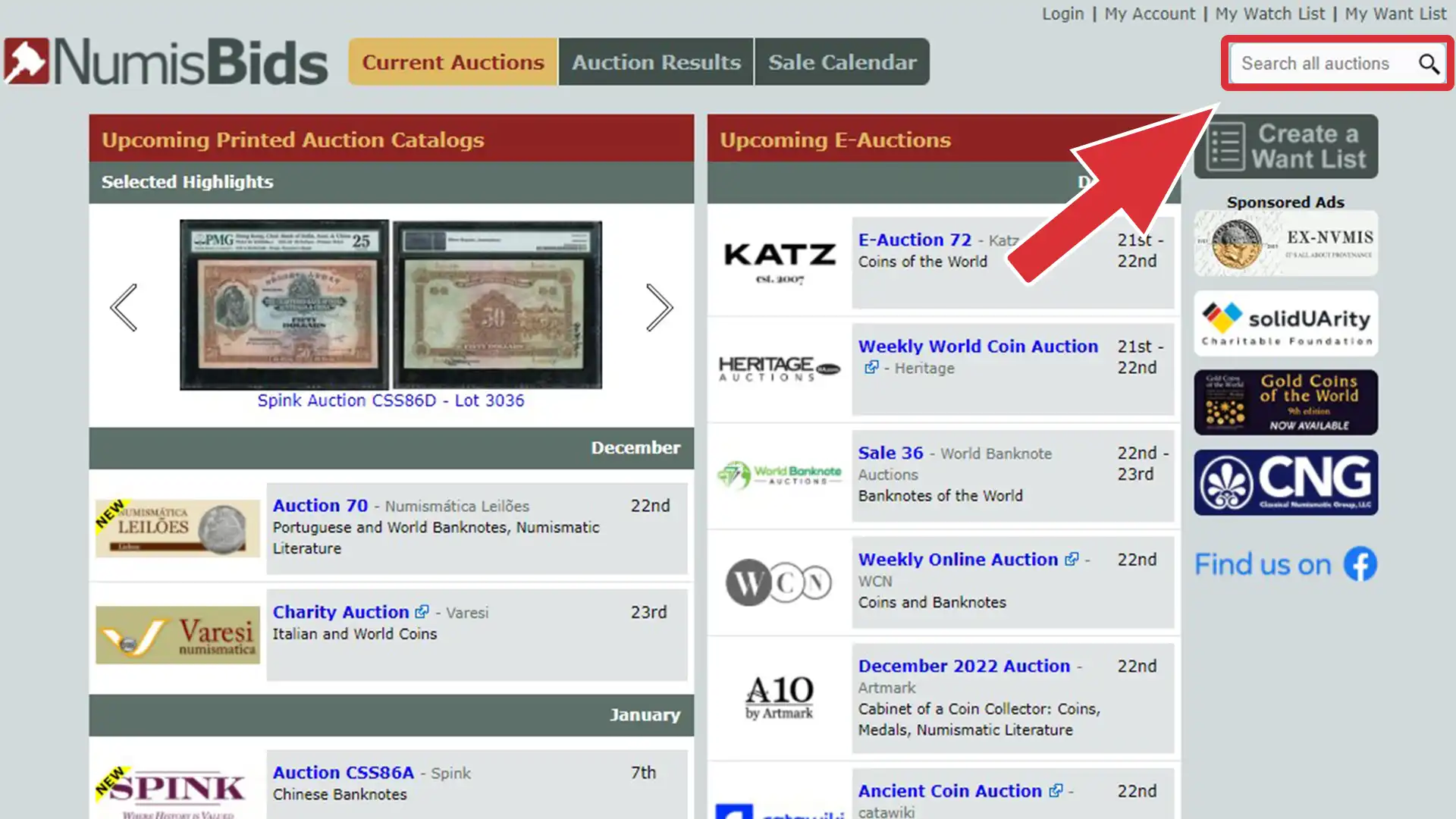Open My Account

(1150, 14)
